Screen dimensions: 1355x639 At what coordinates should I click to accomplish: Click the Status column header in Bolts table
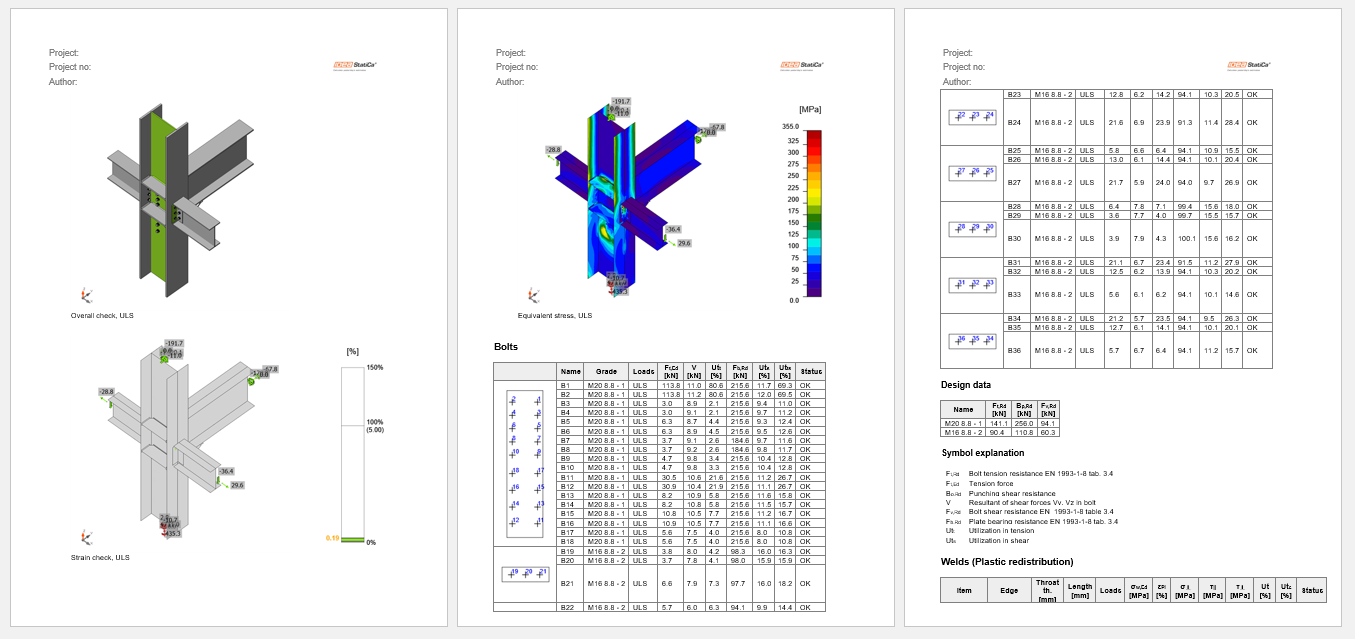[x=811, y=371]
